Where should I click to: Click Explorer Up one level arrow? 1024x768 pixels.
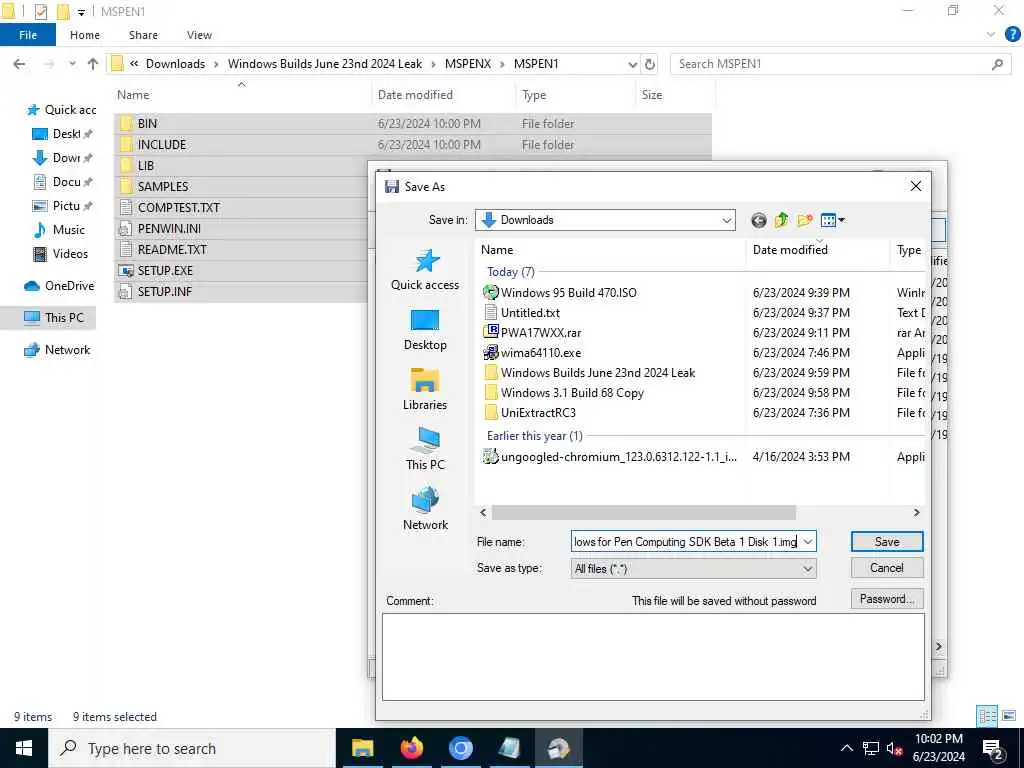point(93,64)
